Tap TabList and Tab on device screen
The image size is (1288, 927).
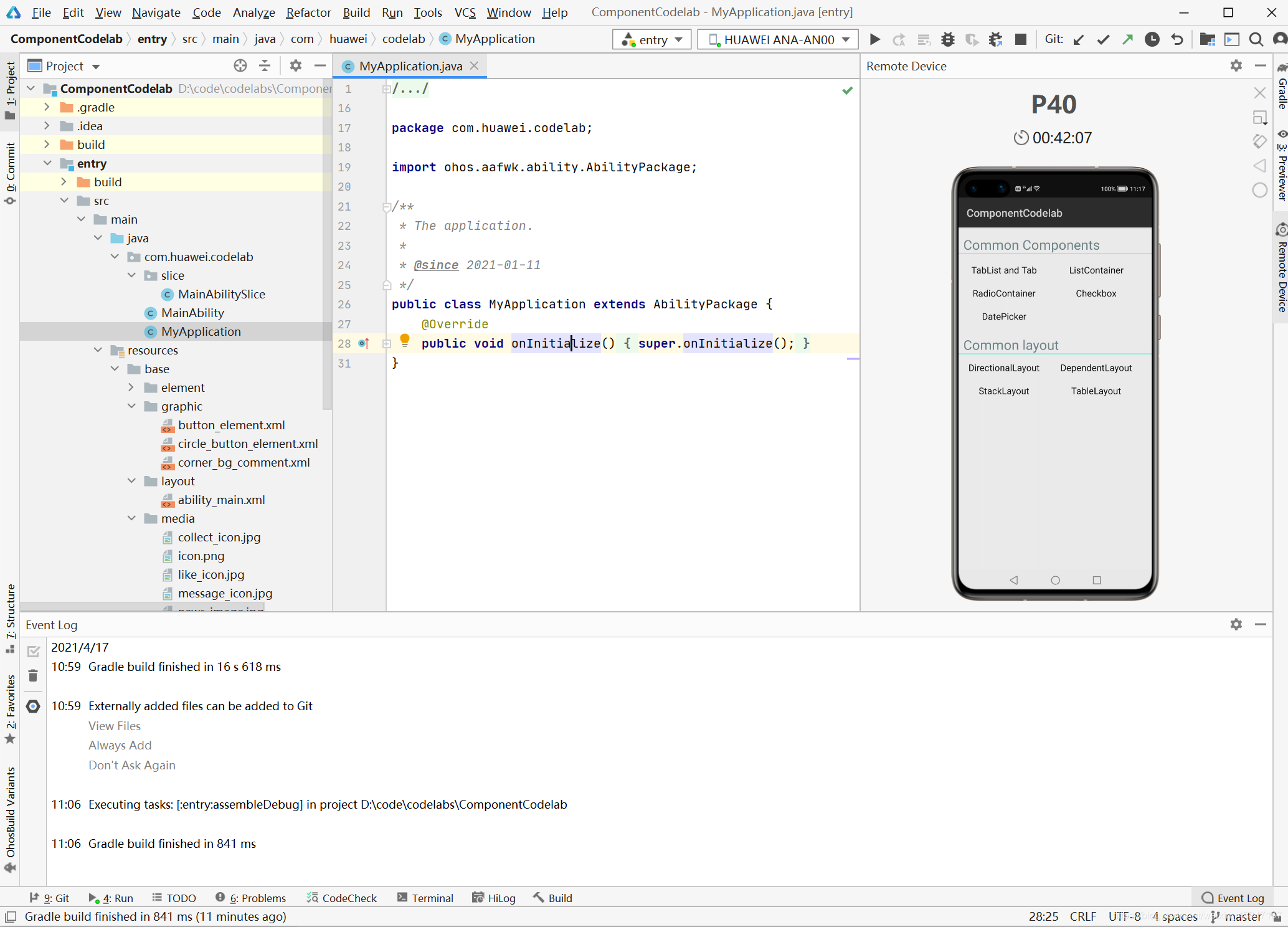point(1004,270)
